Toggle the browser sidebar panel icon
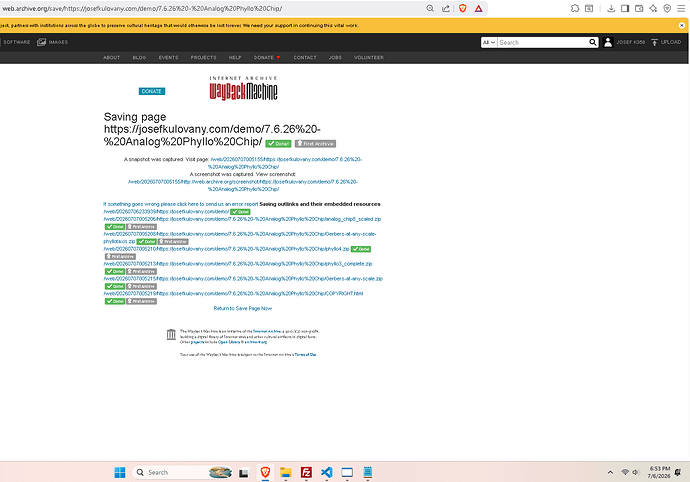Viewport: 690px width, 482px height. point(625,8)
